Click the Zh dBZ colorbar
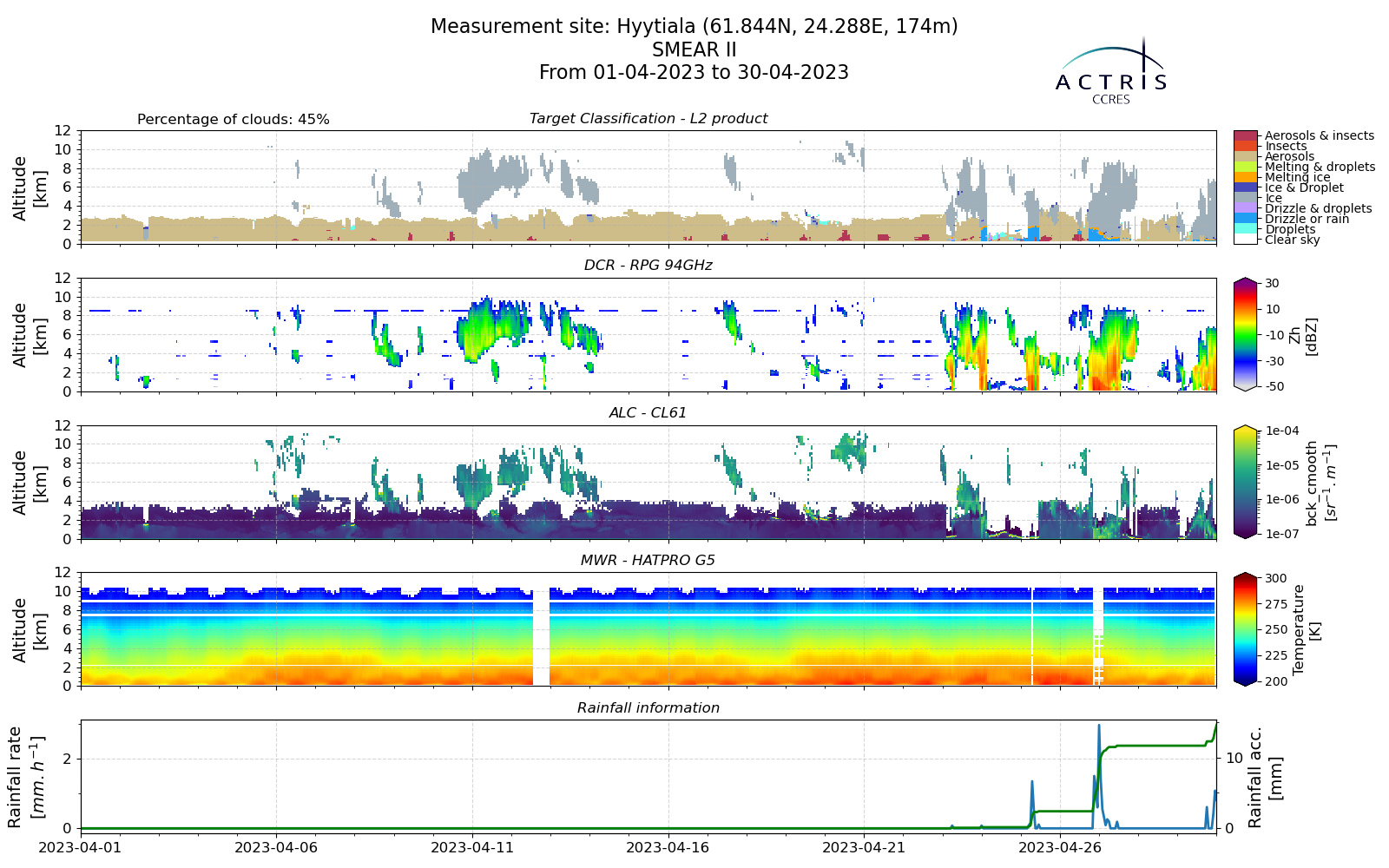1389x868 pixels. [x=1245, y=334]
